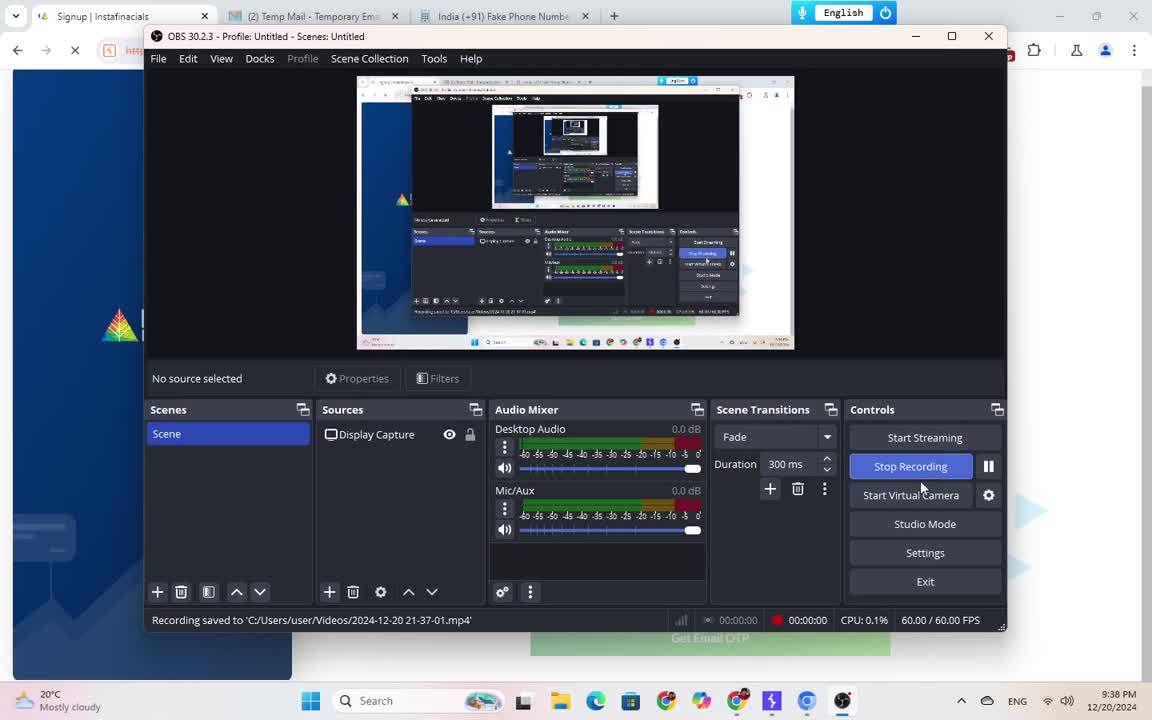Screen dimensions: 1152x720
Task: Open Chrome three-dot menu
Action: pyautogui.click(x=1134, y=50)
